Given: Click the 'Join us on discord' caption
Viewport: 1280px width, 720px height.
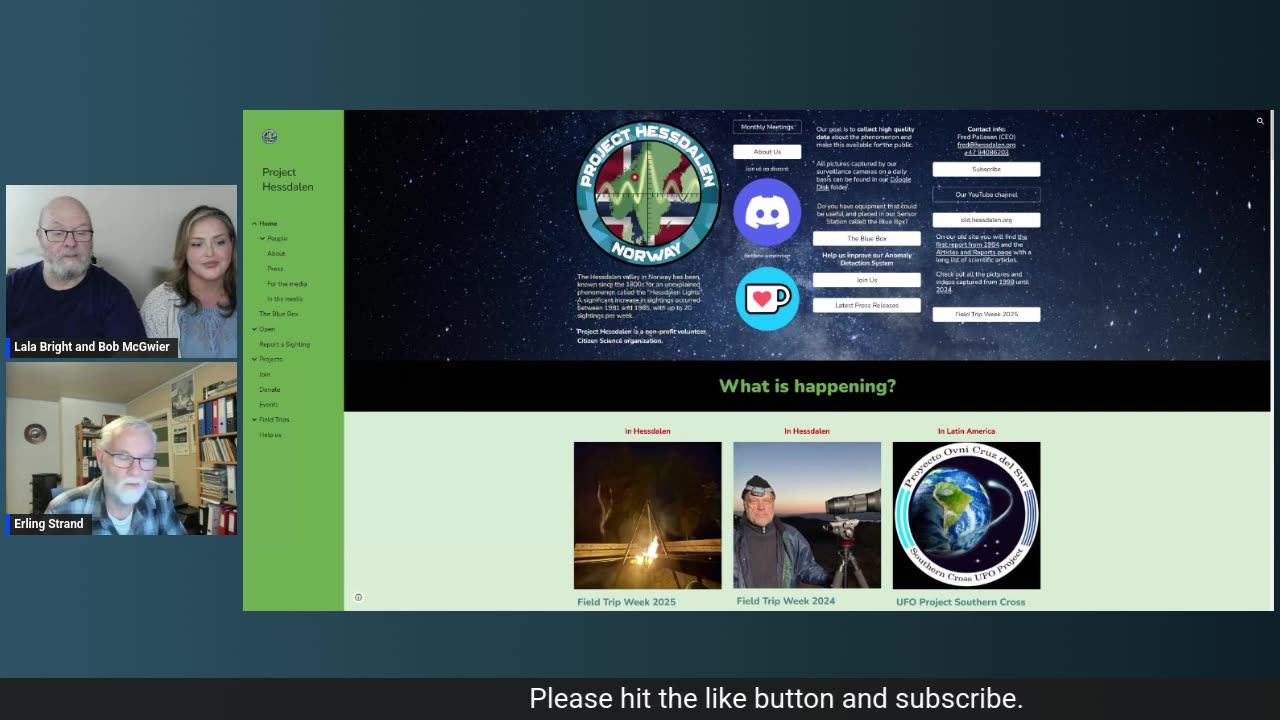Looking at the screenshot, I should click(767, 169).
